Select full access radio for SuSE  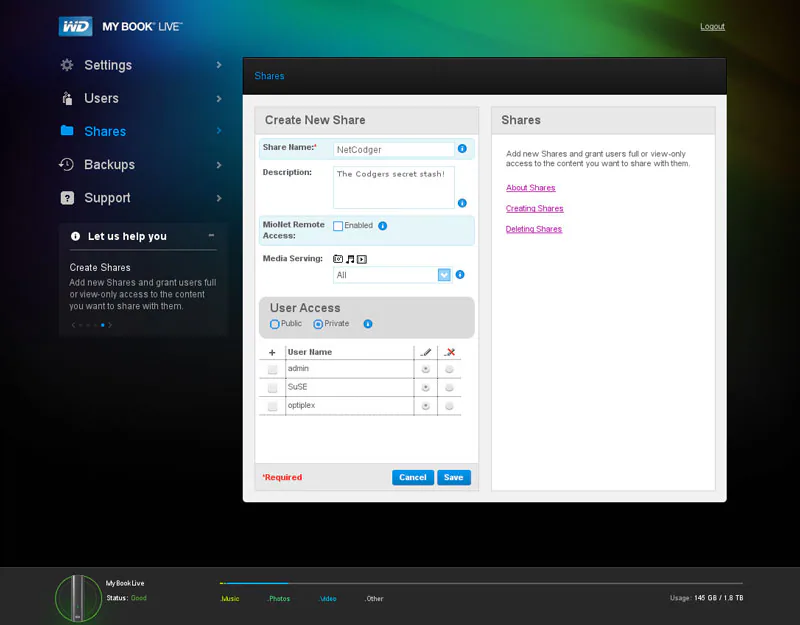click(x=426, y=388)
